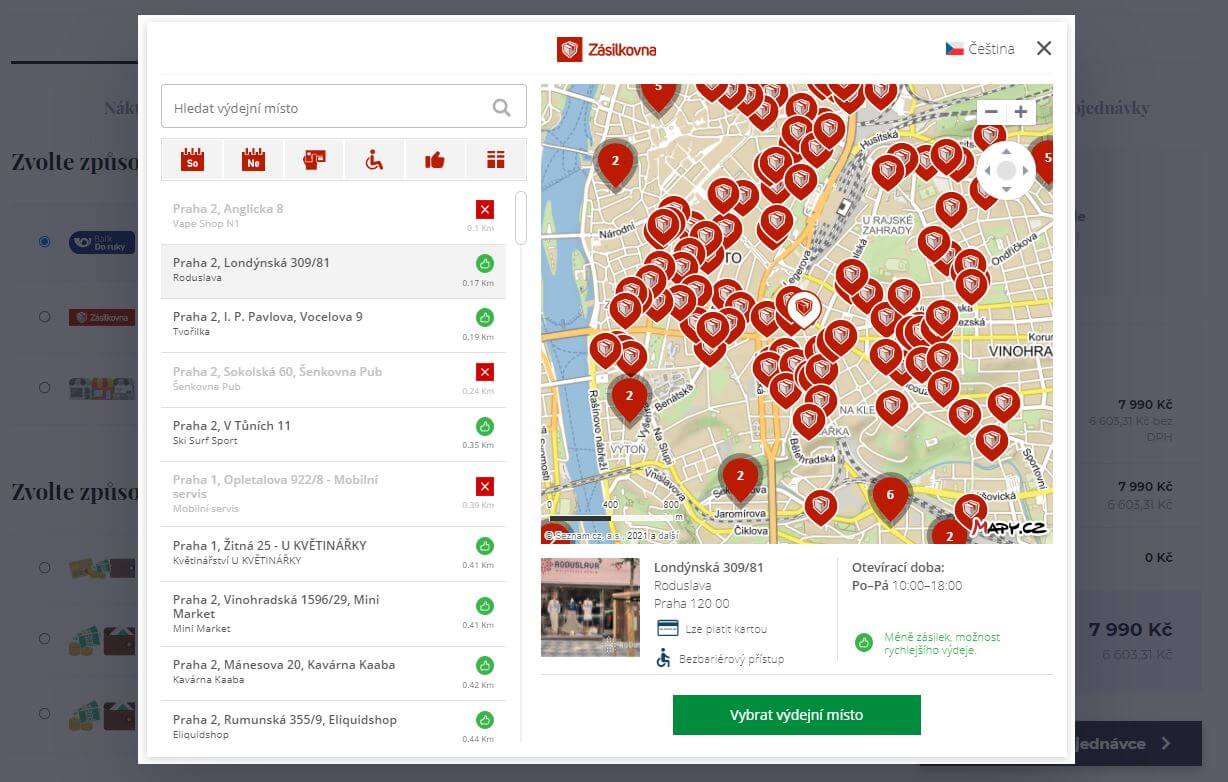
Task: Select Praha 2, Sokolská 60, Šenkovna Pub
Action: click(333, 379)
